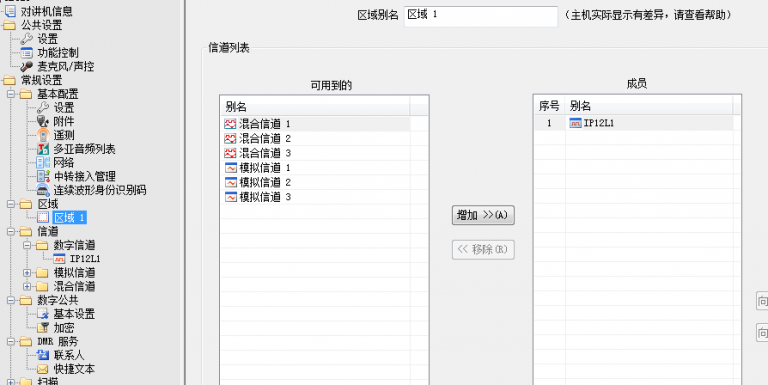Open 多亚音频列表 in the tree
Image resolution: width=768 pixels, height=385 pixels.
pyautogui.click(x=84, y=149)
